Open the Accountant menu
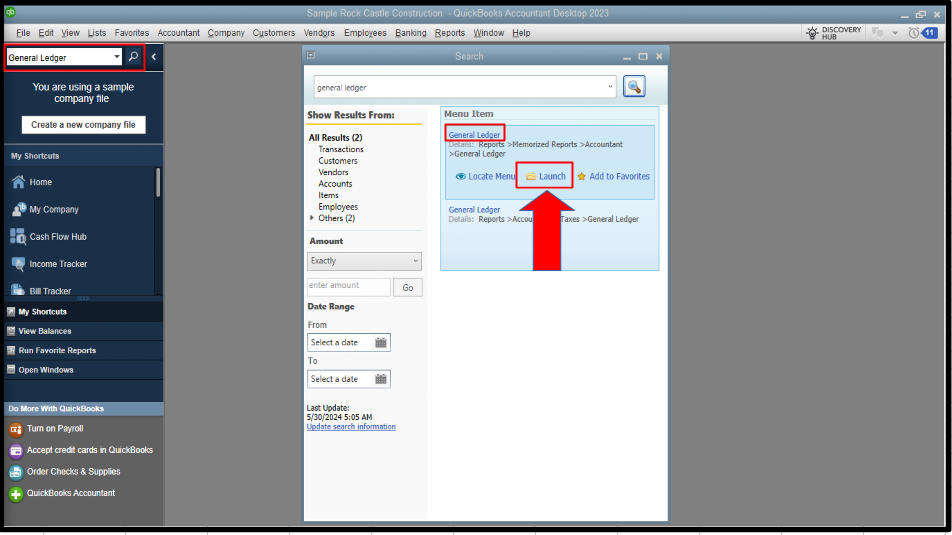 pyautogui.click(x=178, y=33)
